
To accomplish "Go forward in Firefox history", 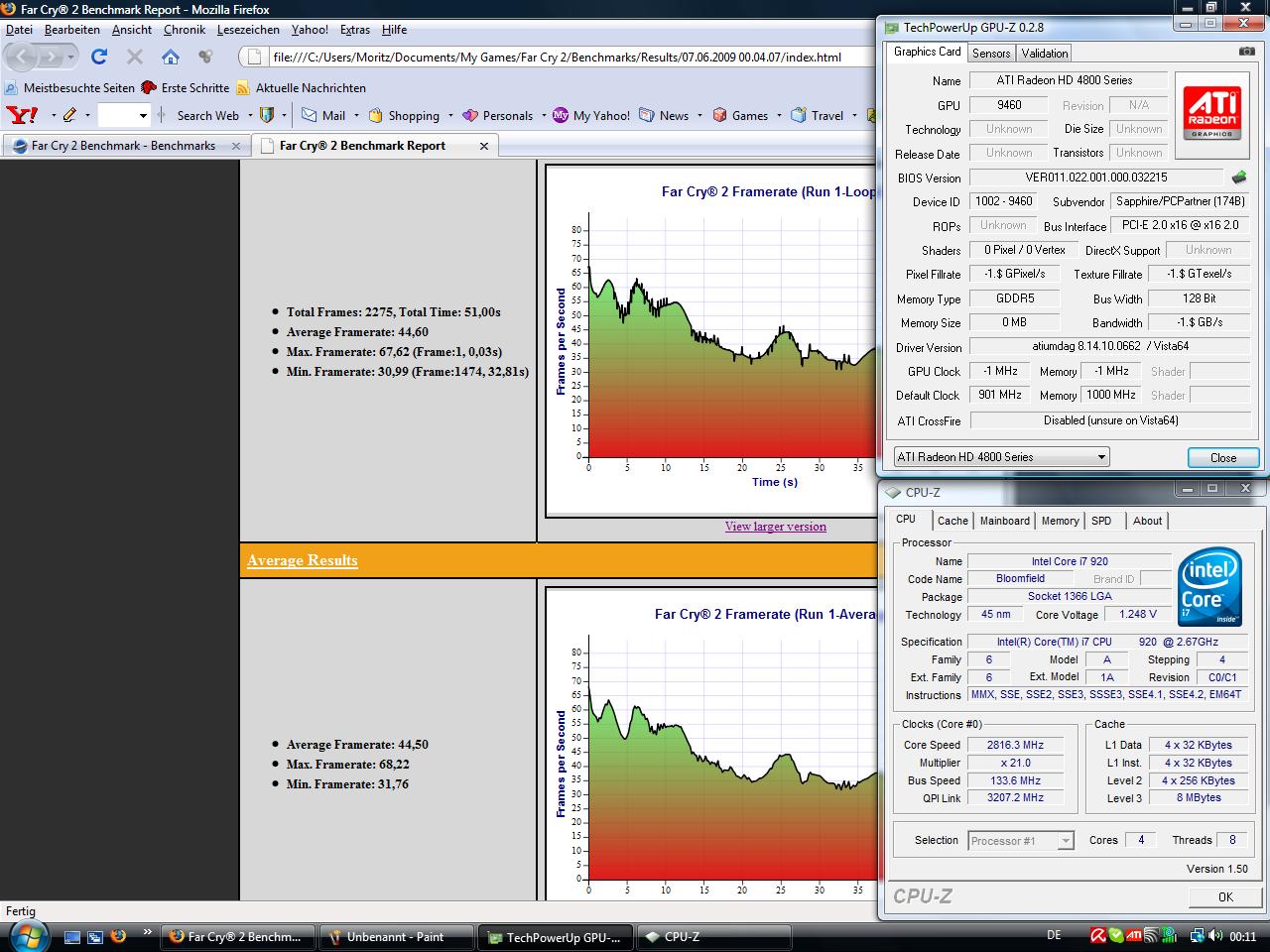I will point(51,57).
